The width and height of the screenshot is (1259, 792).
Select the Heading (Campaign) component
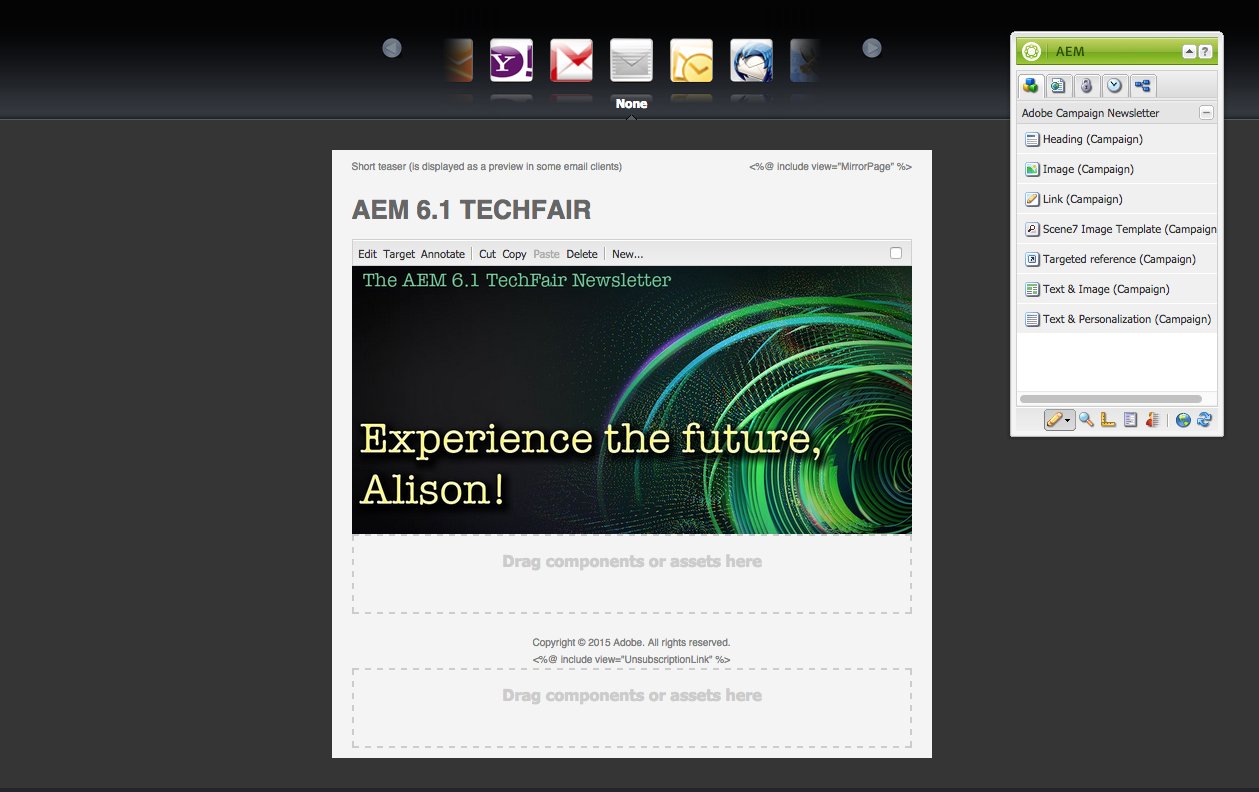(1117, 139)
